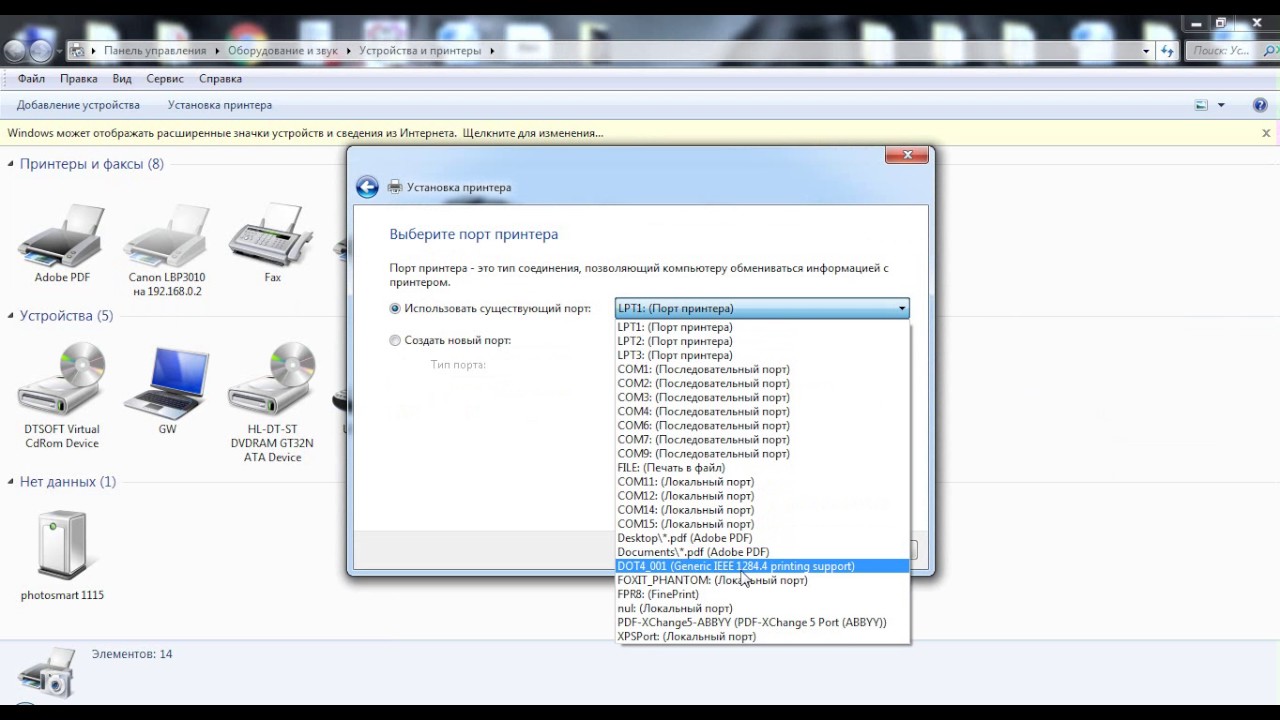Choose 'COM15: (Локальный порт)' option
Image resolution: width=1280 pixels, height=720 pixels.
tap(763, 523)
